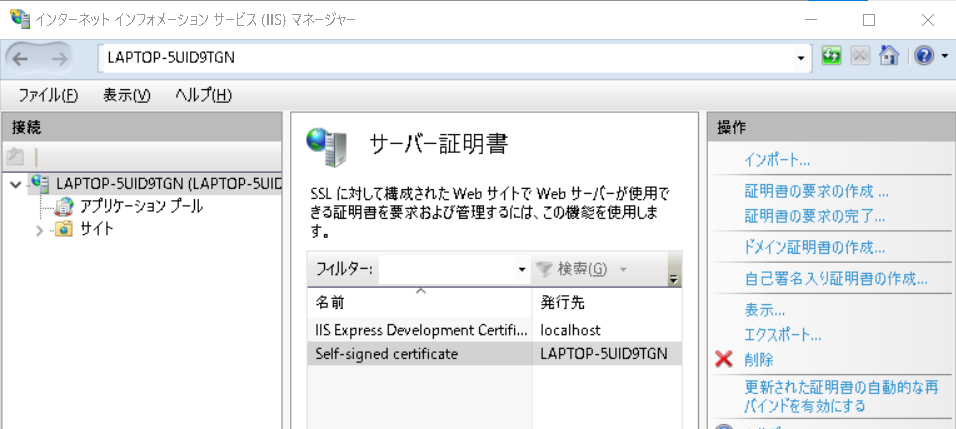Click the 表示... action link
Viewport: 956px width, 429px height.
tap(765, 310)
